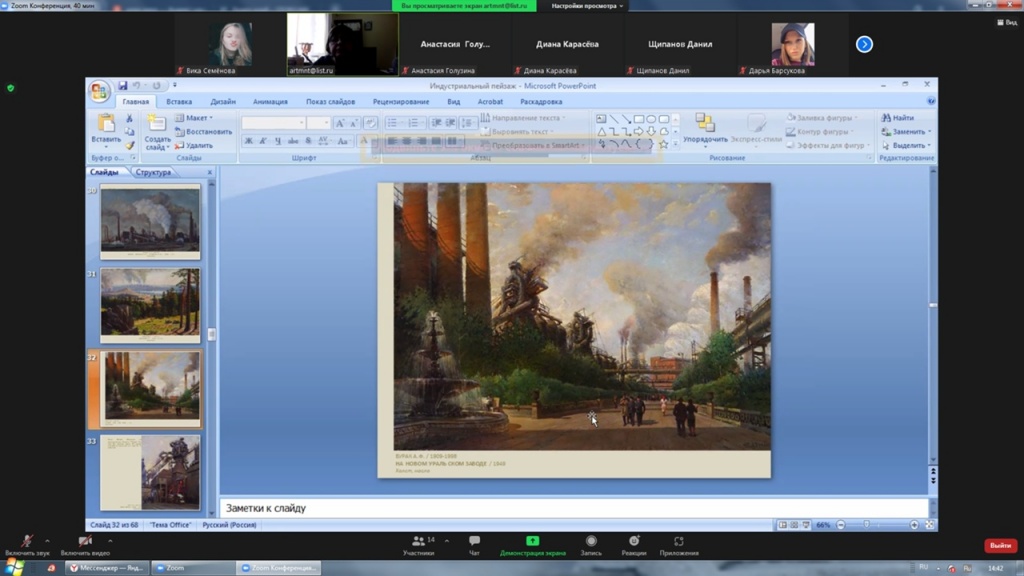
Task: Expand video options arrow beside camera
Action: point(109,539)
